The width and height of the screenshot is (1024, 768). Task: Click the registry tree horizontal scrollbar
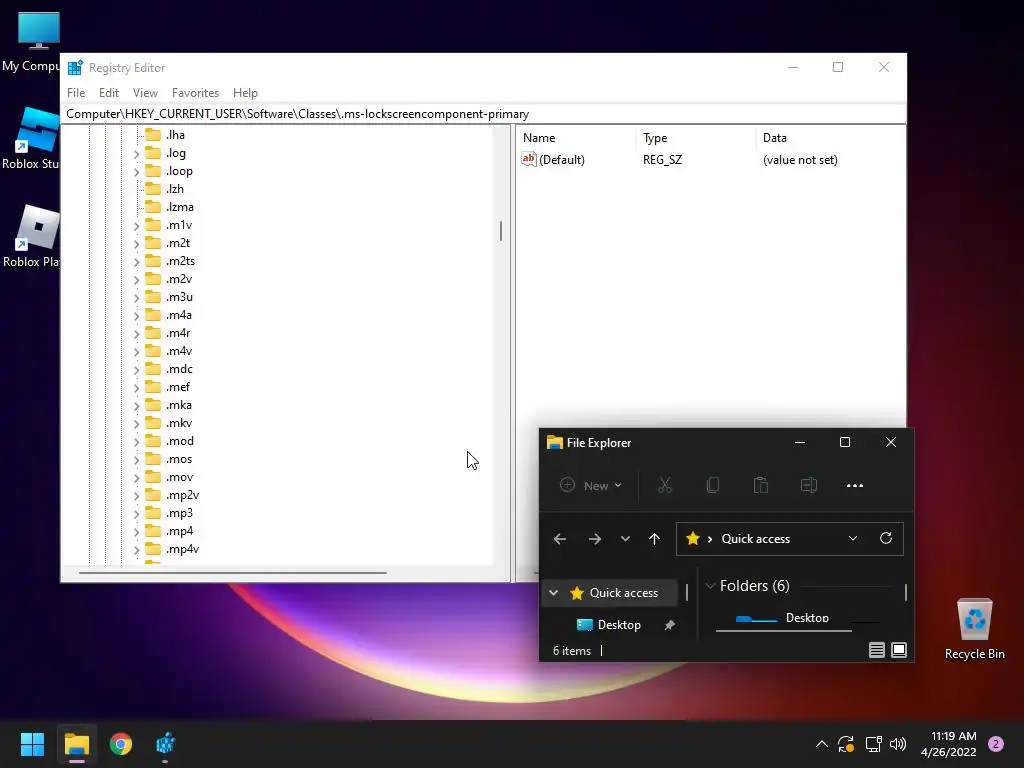click(x=232, y=573)
